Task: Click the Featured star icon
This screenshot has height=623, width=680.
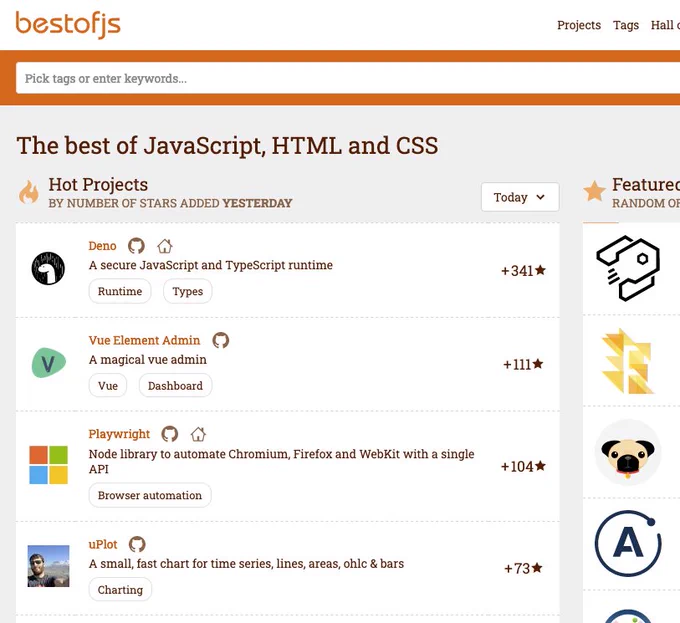Action: (594, 191)
